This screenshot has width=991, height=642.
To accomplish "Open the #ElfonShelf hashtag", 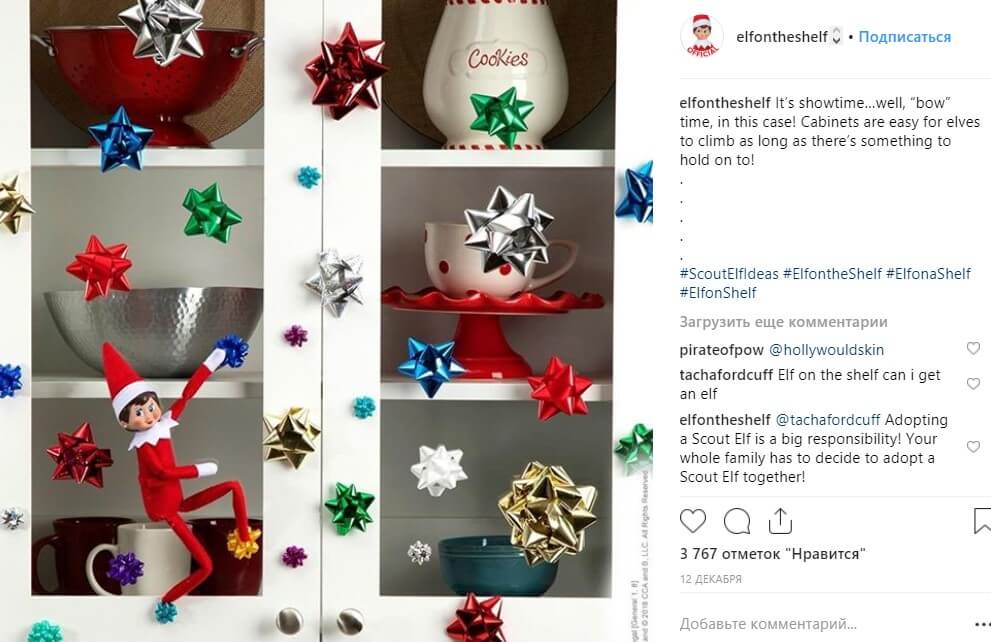I will click(x=718, y=293).
